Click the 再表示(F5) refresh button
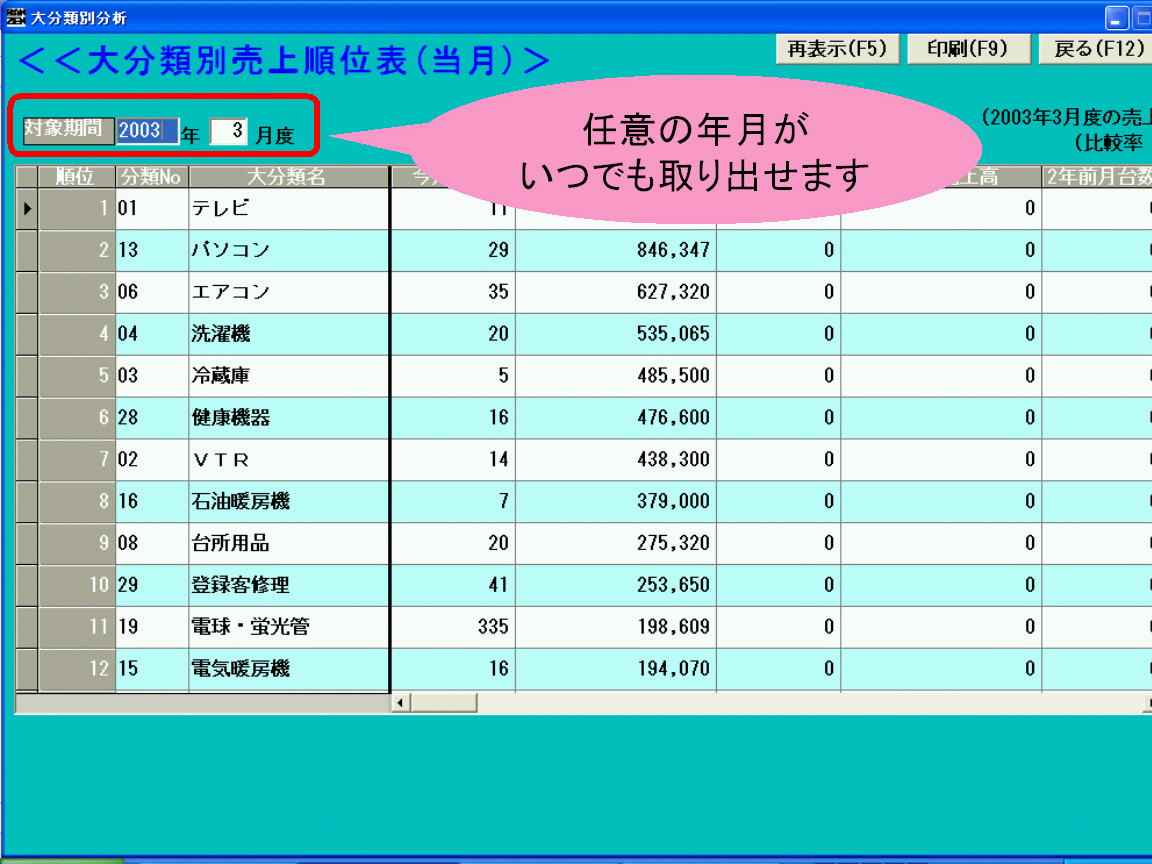1152x864 pixels. pyautogui.click(x=837, y=49)
